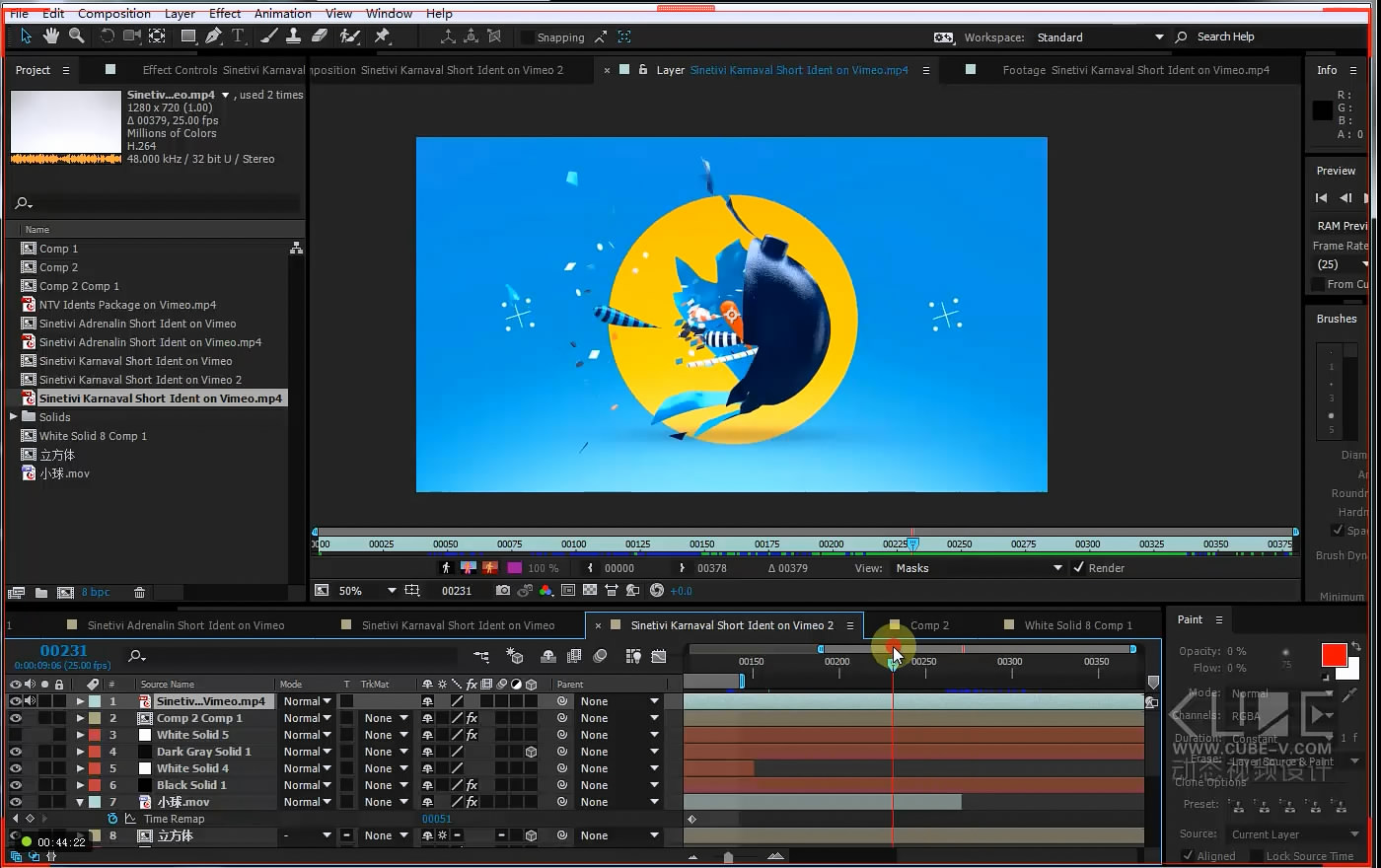Viewport: 1381px width, 868px height.
Task: Click the new folder icon in Project panel
Action: [41, 593]
